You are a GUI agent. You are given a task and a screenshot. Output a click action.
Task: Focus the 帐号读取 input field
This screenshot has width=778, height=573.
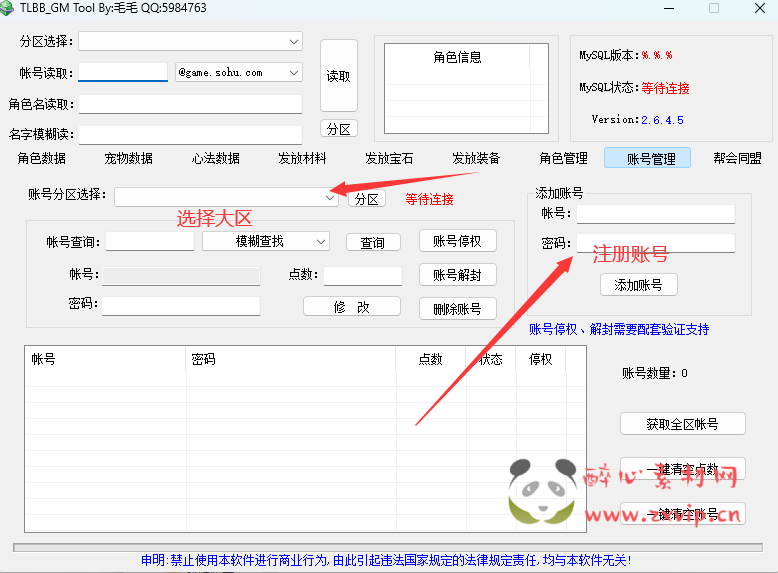(x=123, y=72)
